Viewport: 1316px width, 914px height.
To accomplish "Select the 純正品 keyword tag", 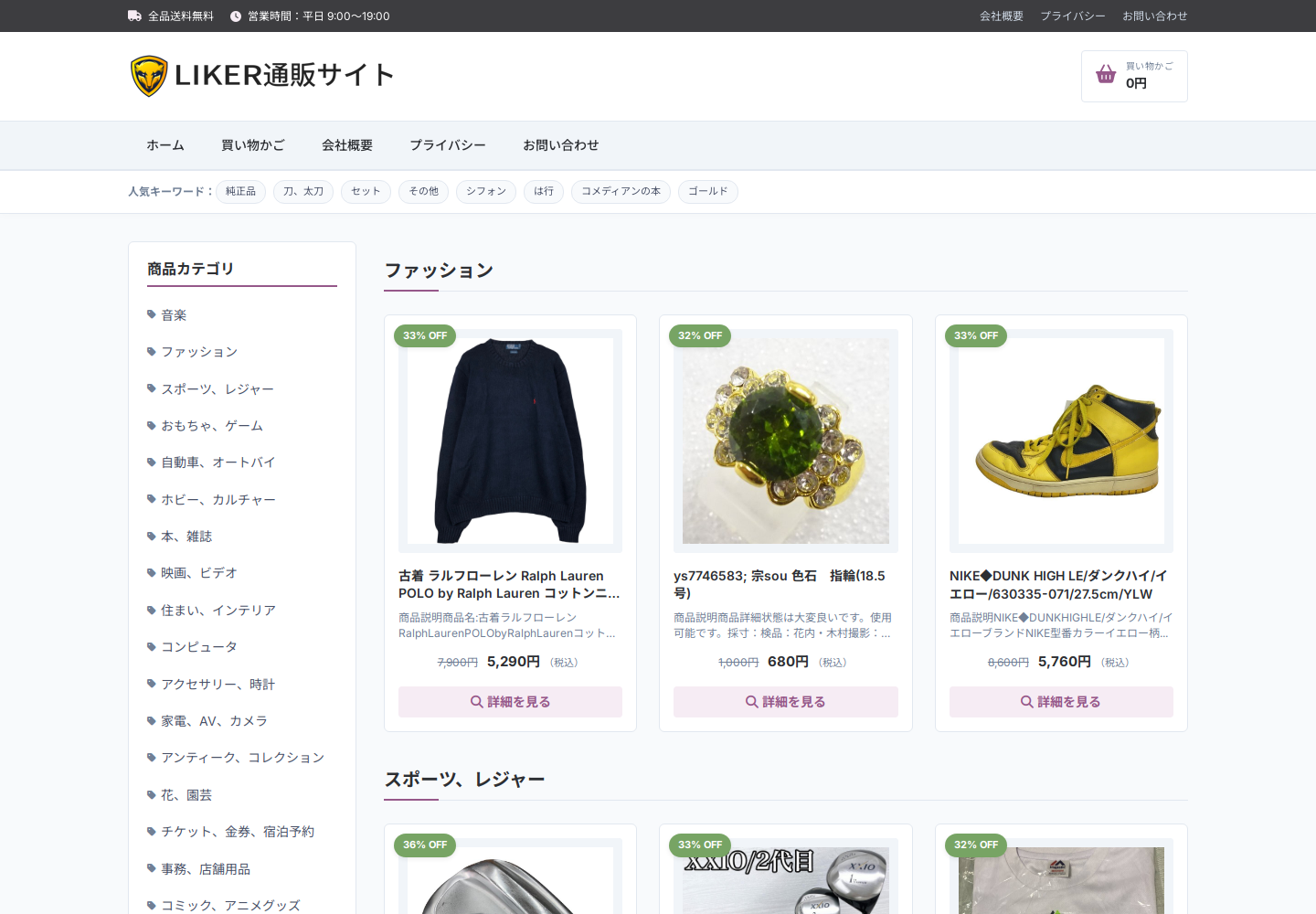I will 241,192.
